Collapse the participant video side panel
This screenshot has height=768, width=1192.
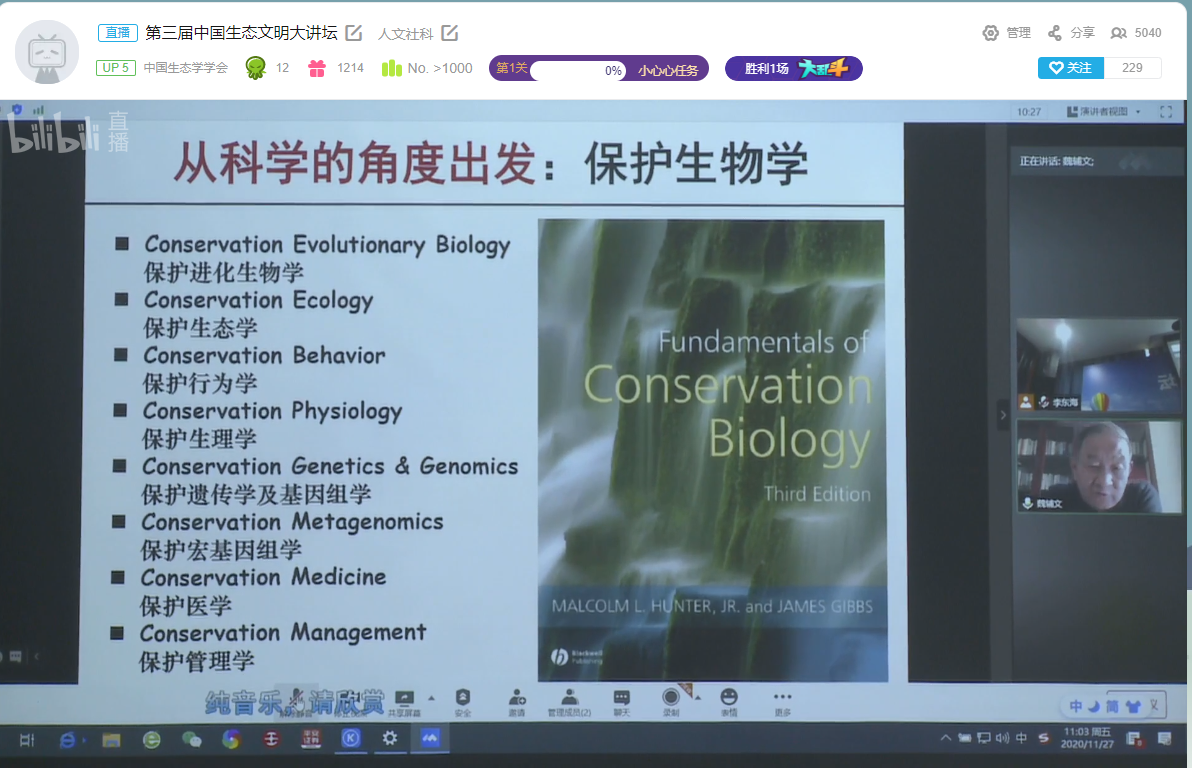[1003, 414]
